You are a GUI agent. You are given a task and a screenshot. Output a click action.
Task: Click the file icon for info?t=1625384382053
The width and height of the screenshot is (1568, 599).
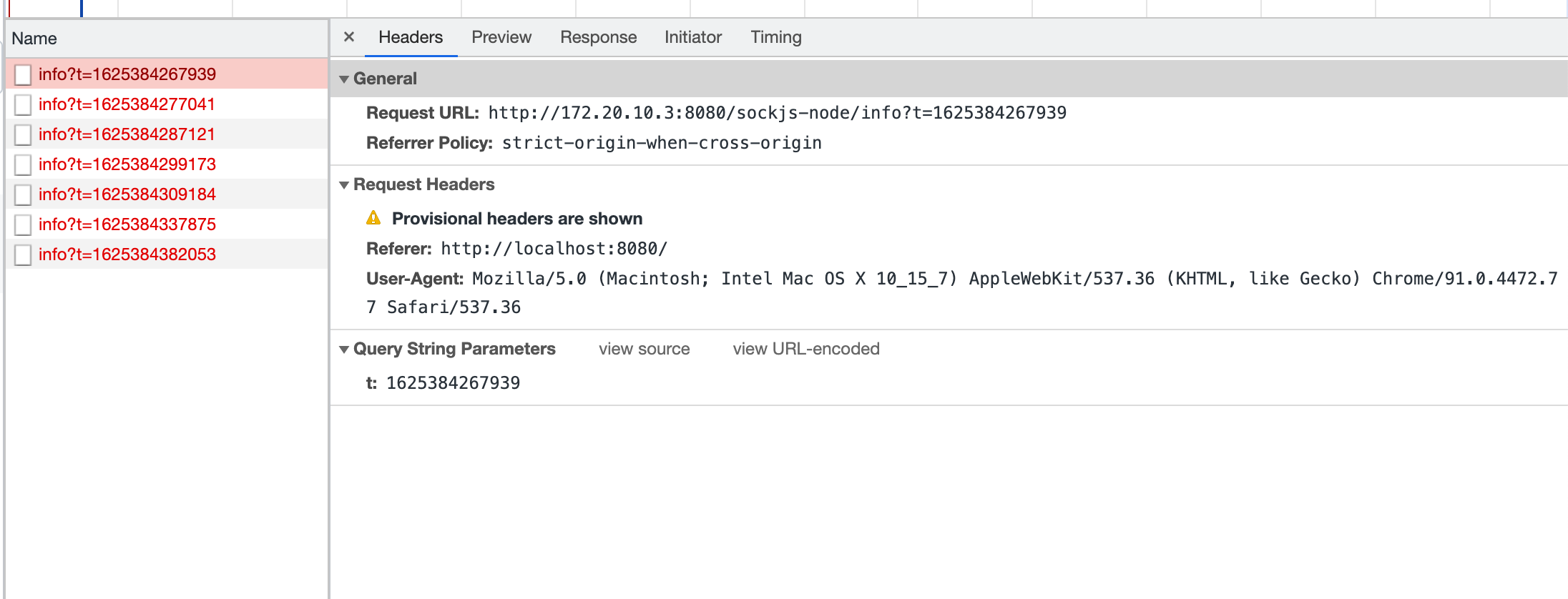coord(23,254)
